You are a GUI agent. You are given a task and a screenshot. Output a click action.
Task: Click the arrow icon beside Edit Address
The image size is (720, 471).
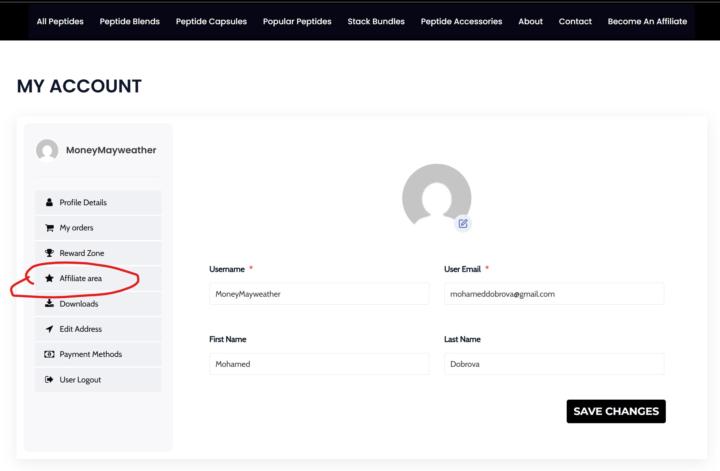49,329
